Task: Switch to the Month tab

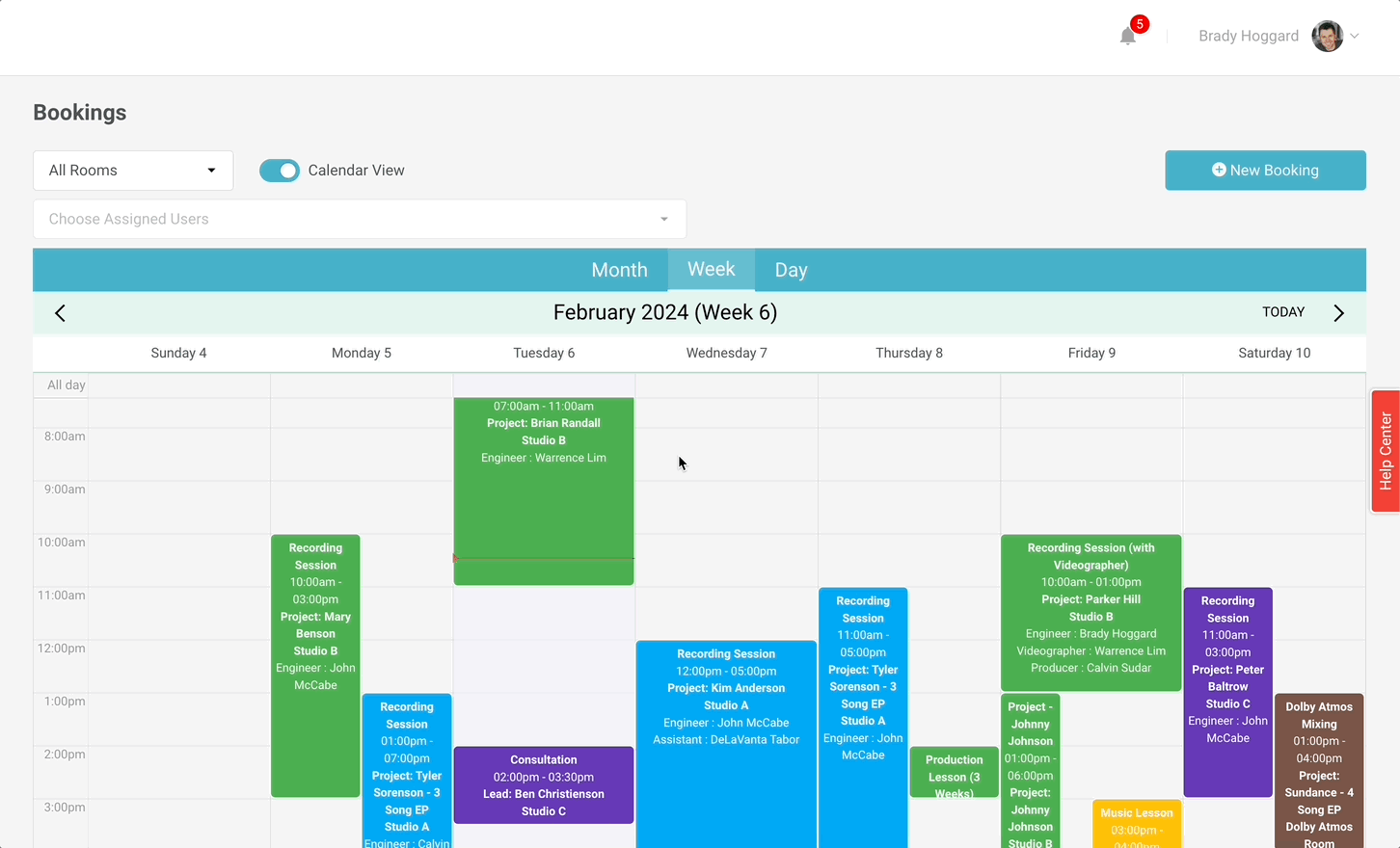Action: [619, 270]
